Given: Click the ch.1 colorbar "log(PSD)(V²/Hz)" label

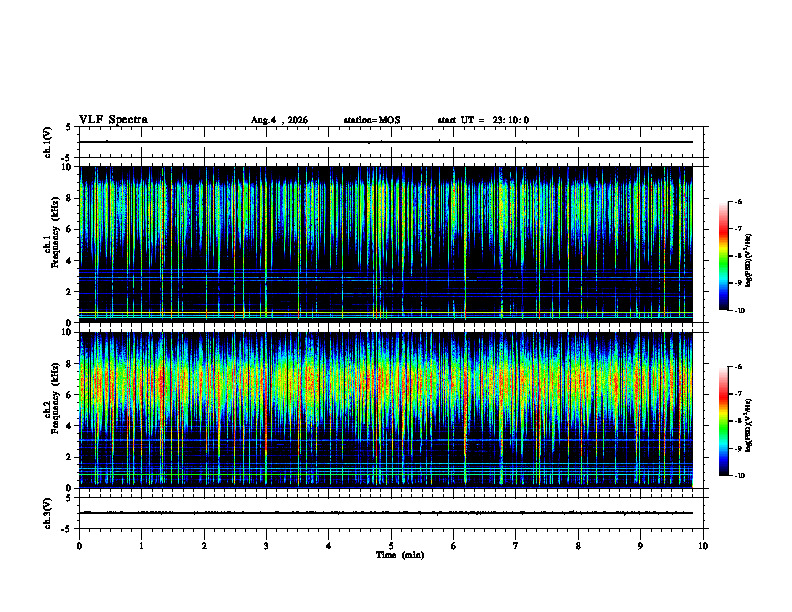Looking at the screenshot, I should (748, 261).
